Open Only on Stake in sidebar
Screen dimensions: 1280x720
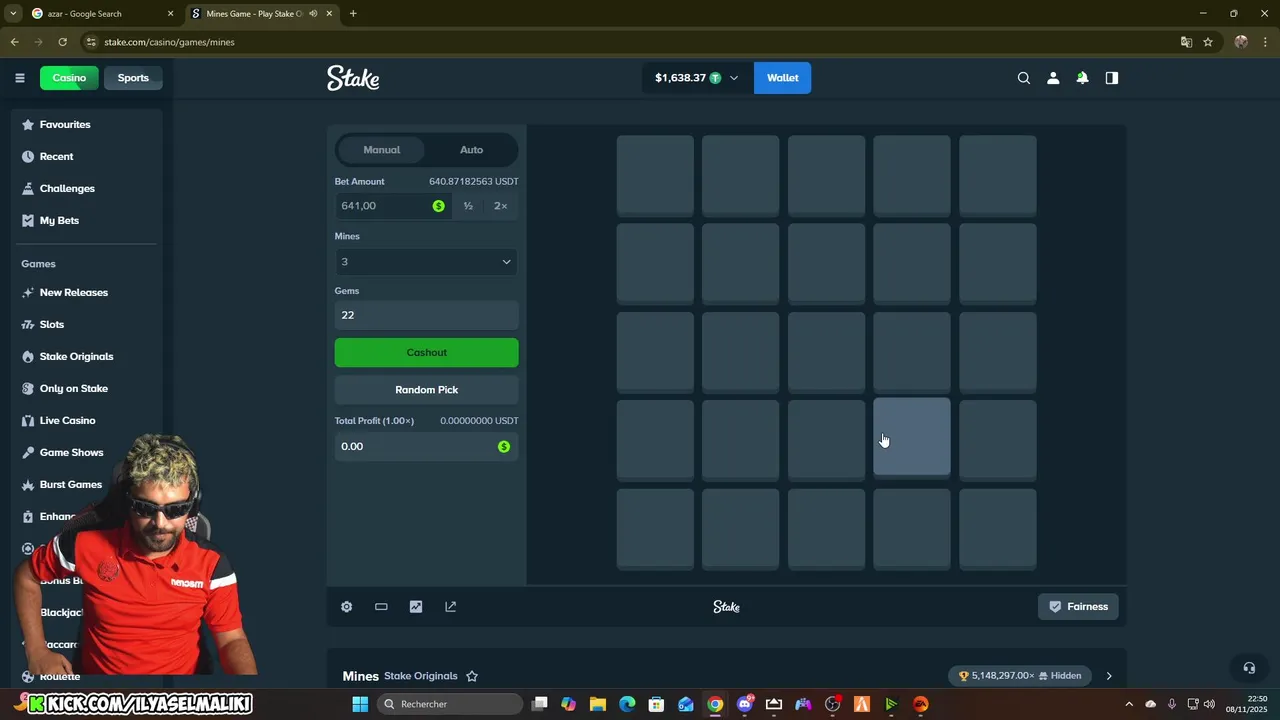tap(73, 389)
